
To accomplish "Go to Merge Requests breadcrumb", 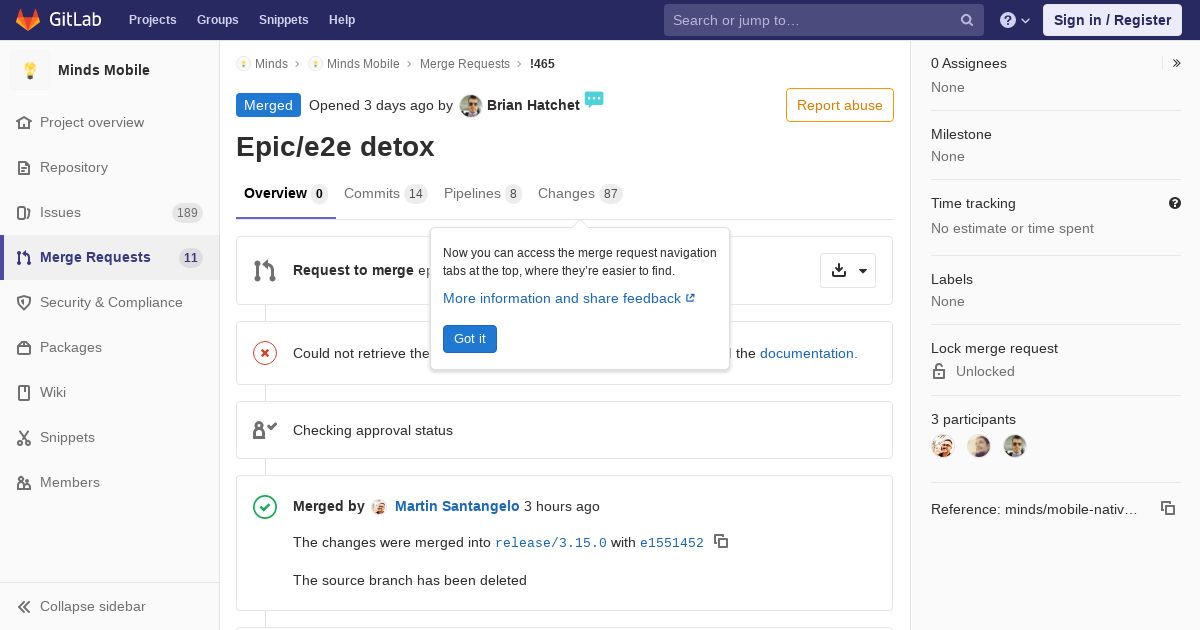I will (x=465, y=64).
